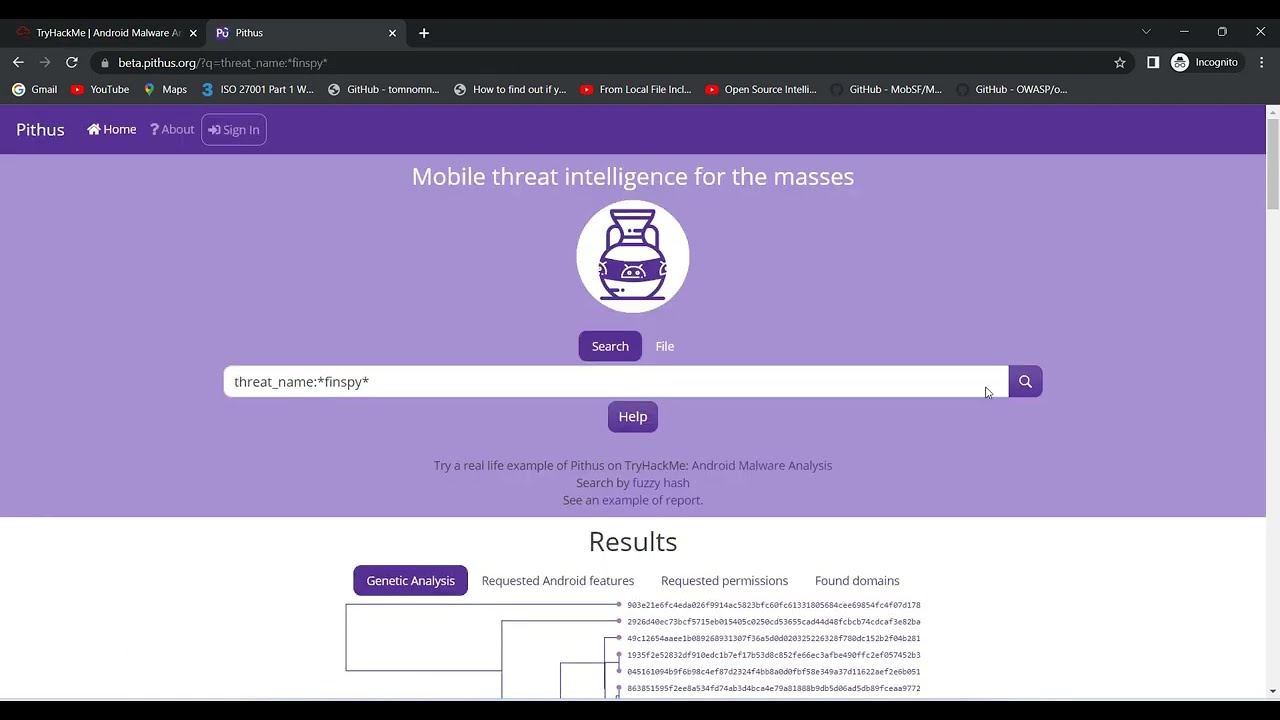1280x720 pixels.
Task: Click the Pithus amphora logo
Action: (x=633, y=257)
